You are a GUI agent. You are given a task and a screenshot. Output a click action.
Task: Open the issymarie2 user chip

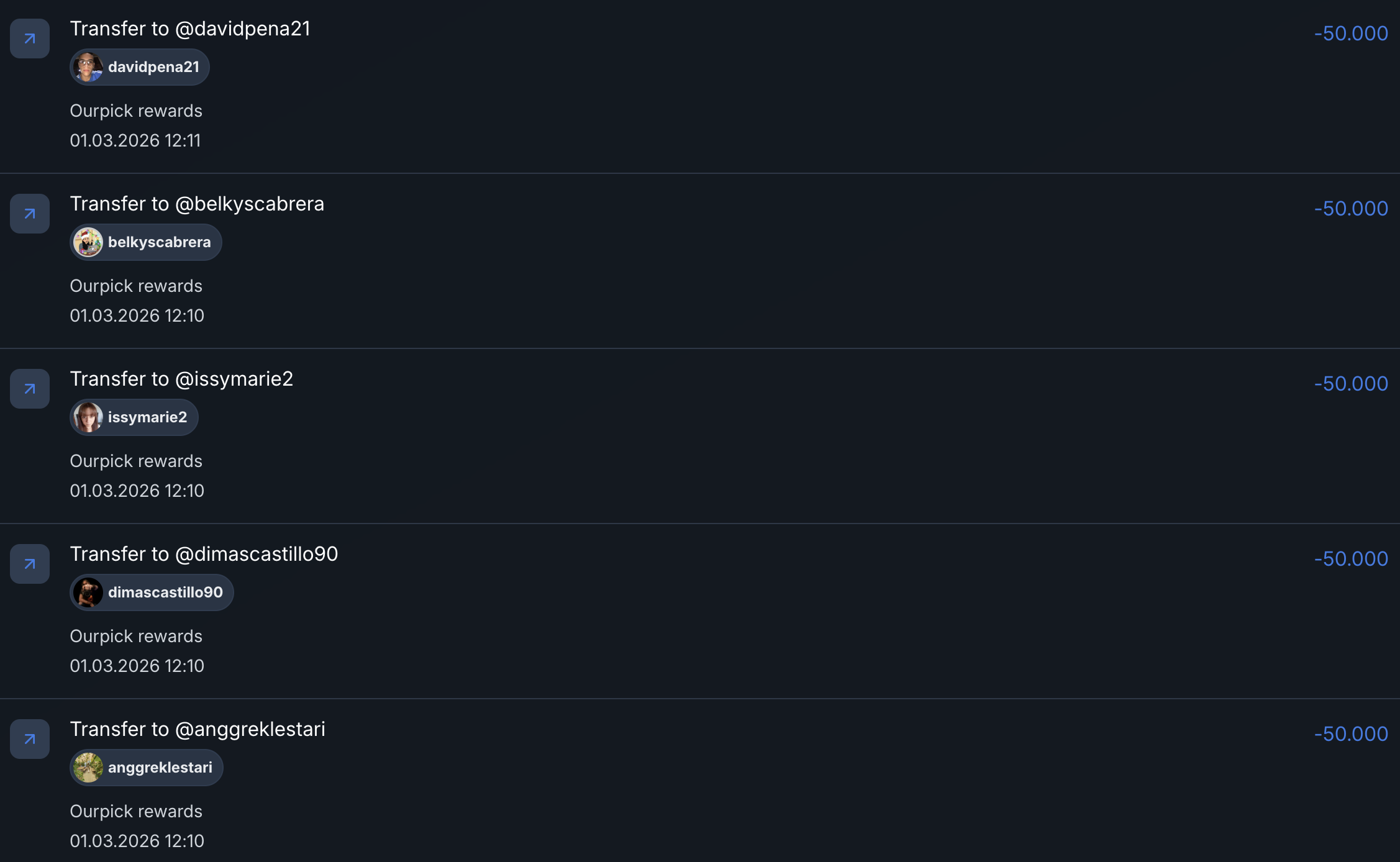tap(147, 417)
